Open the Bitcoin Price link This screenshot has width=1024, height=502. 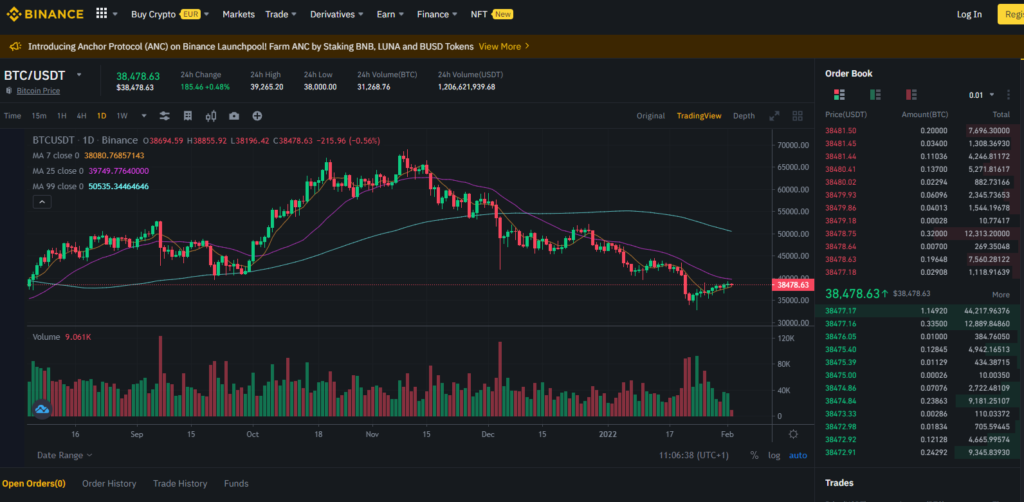tap(38, 91)
